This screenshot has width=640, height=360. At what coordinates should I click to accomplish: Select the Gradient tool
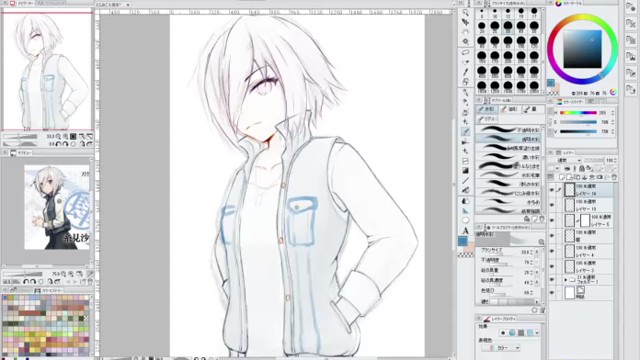tap(465, 171)
